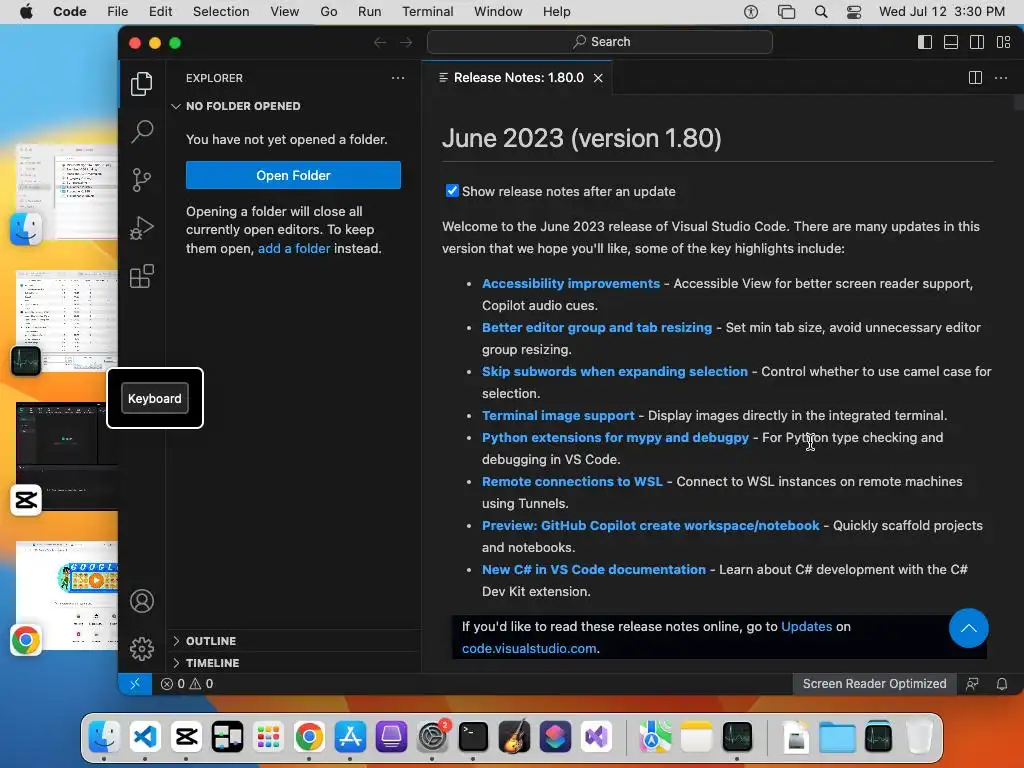The image size is (1024, 768).
Task: Open the Window menu in the menu bar
Action: tap(498, 12)
